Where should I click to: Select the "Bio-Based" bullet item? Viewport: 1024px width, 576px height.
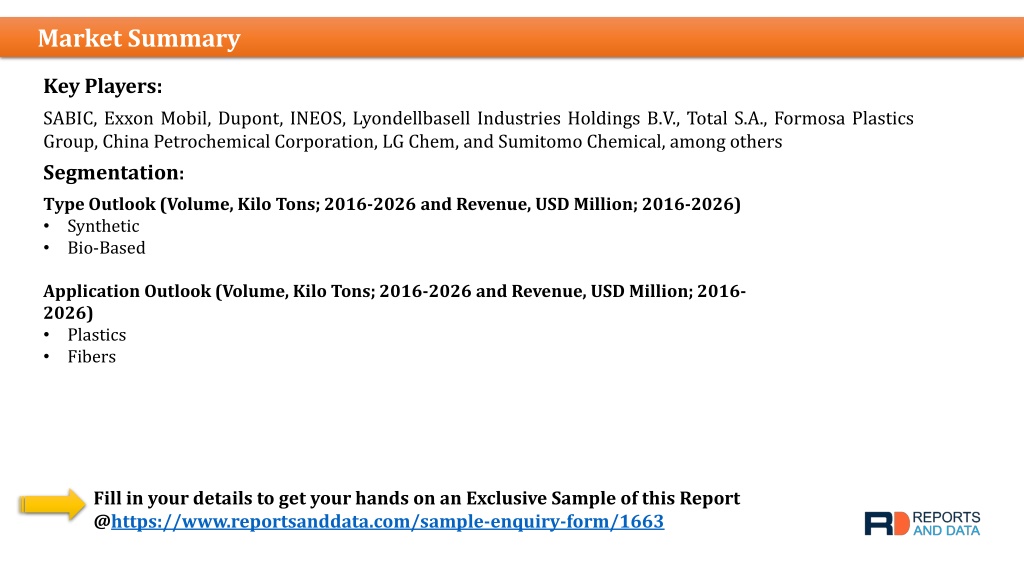pos(106,248)
